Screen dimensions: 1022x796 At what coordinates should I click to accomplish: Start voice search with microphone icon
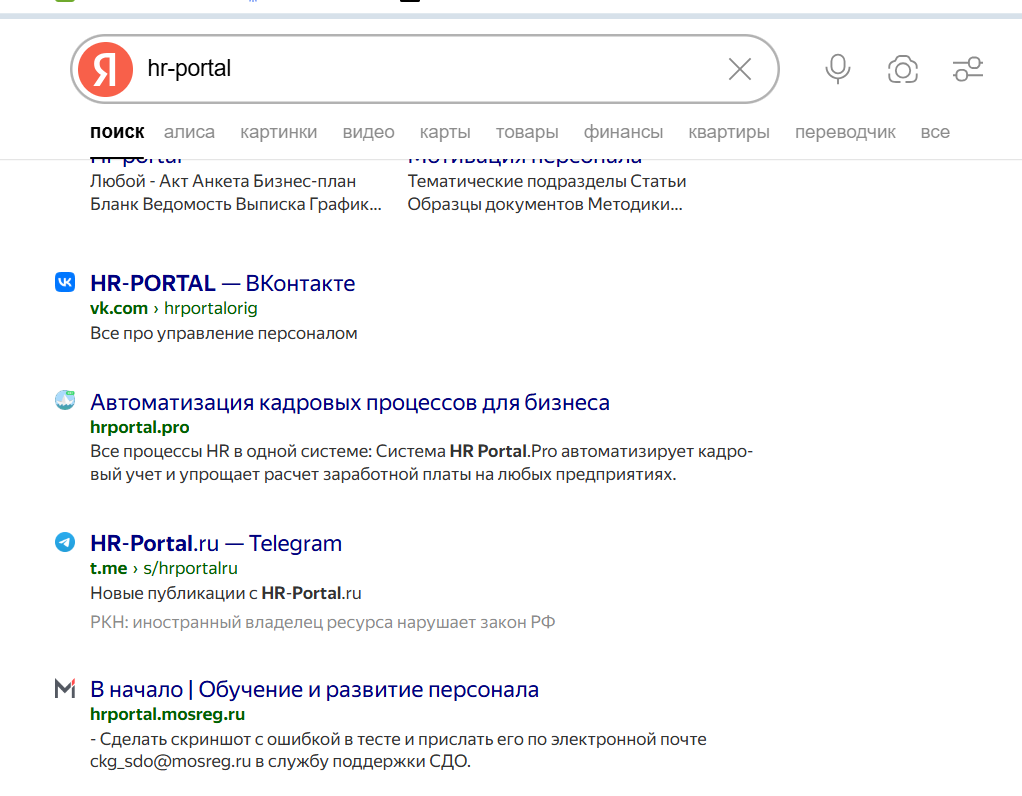tap(838, 69)
